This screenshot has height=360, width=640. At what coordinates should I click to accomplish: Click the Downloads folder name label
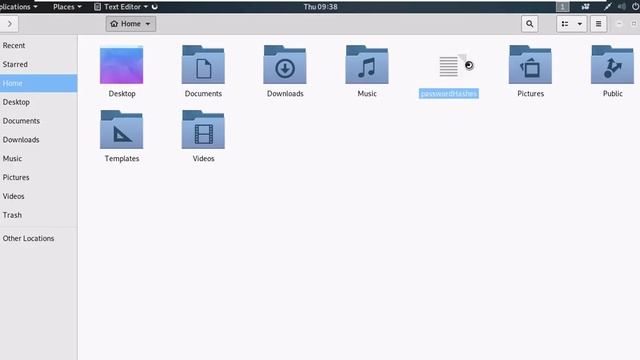tap(285, 93)
